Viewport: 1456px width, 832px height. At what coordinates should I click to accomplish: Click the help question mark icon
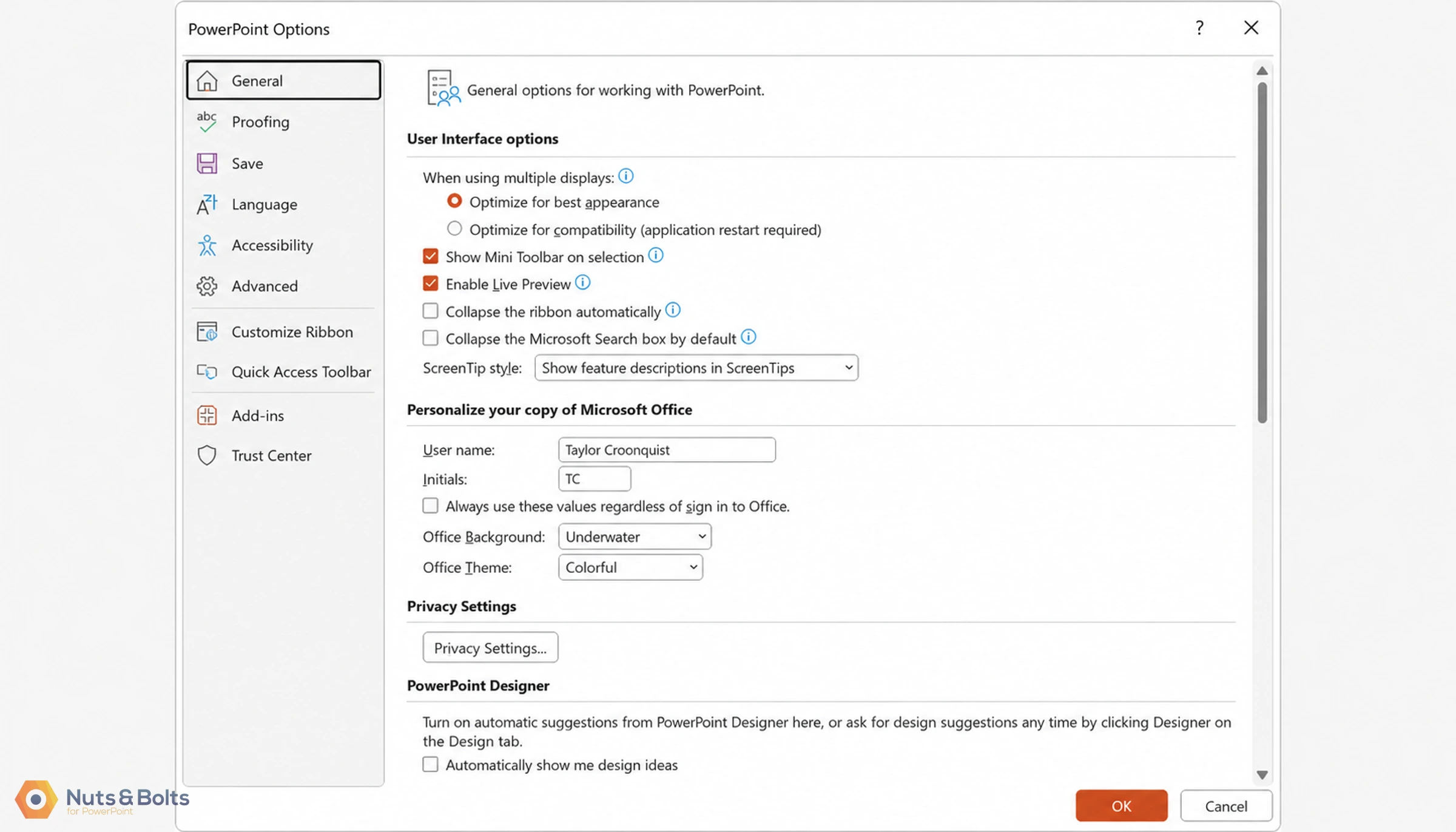(x=1199, y=28)
